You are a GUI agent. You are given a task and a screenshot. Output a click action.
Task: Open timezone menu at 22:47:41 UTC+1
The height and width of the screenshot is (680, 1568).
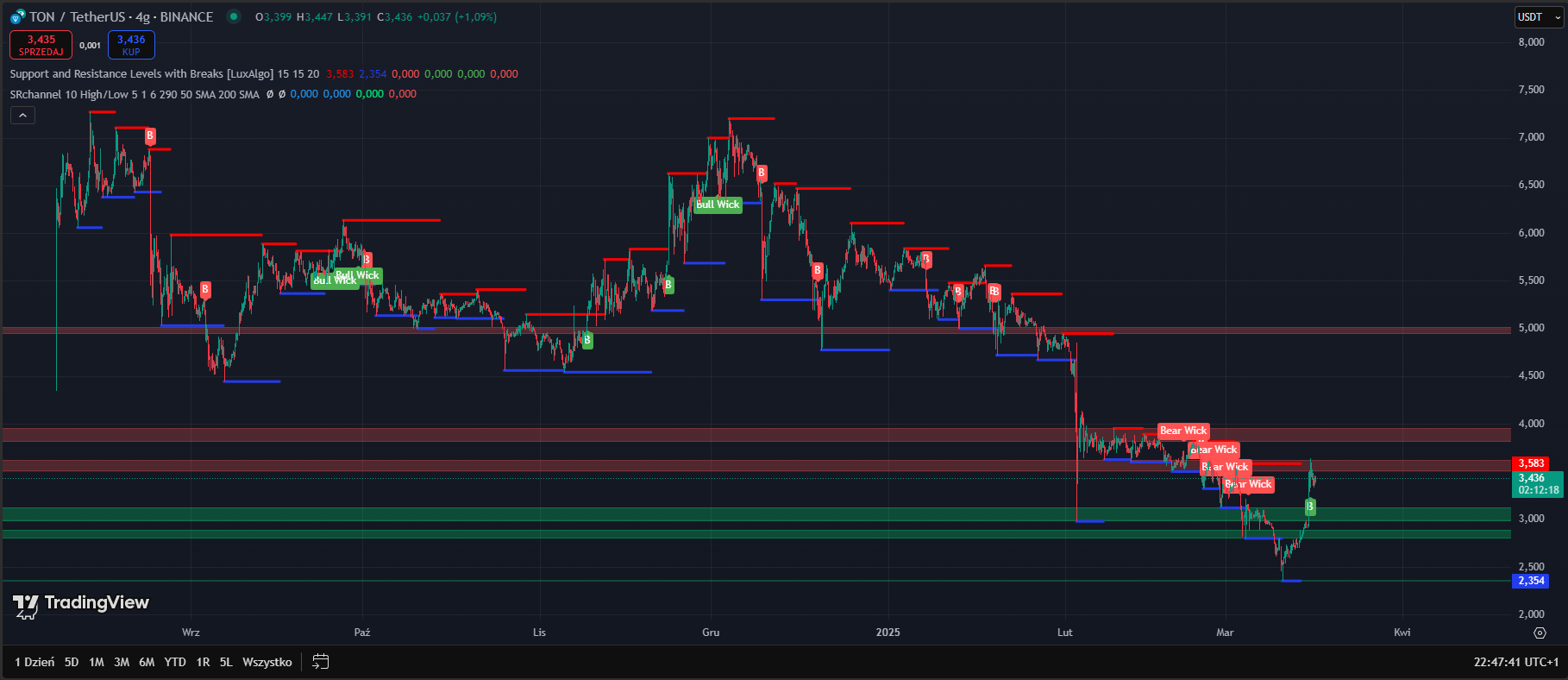pyautogui.click(x=1515, y=662)
